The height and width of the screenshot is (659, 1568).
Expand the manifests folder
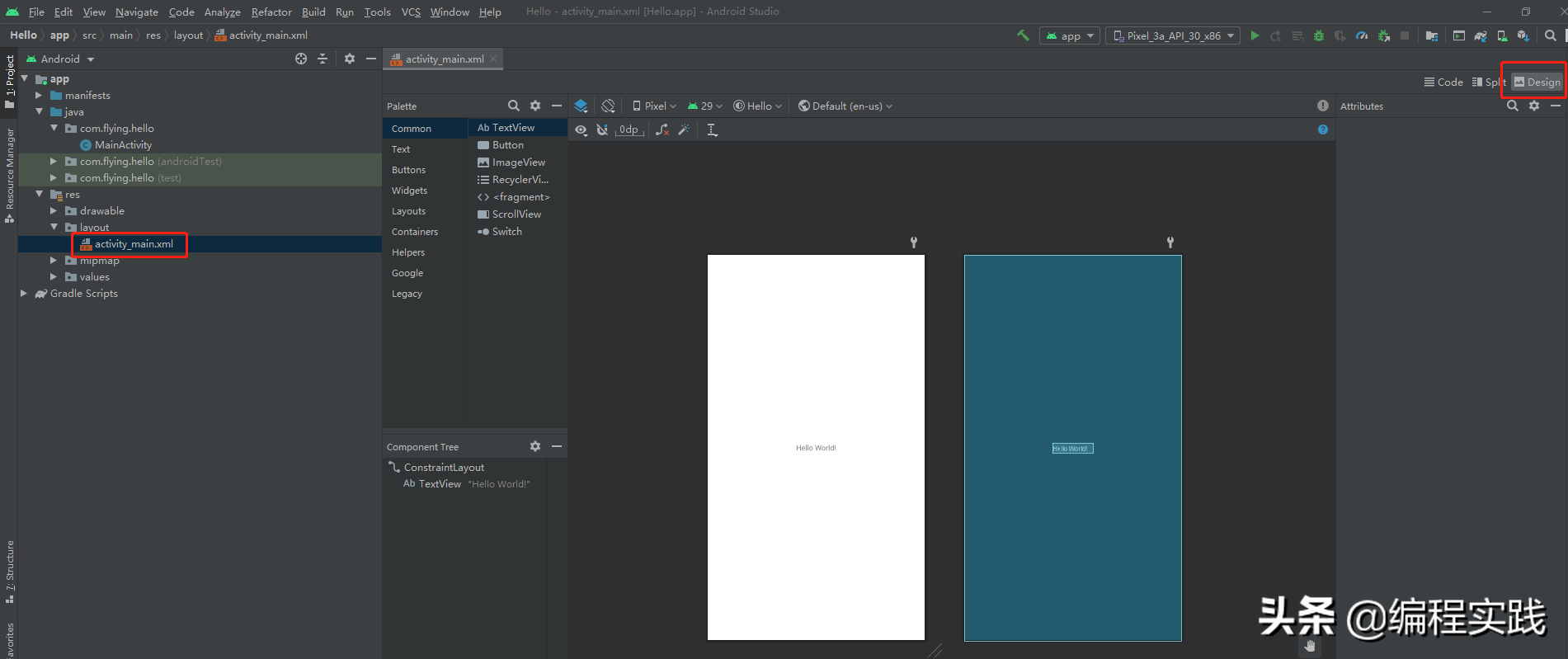click(x=39, y=95)
